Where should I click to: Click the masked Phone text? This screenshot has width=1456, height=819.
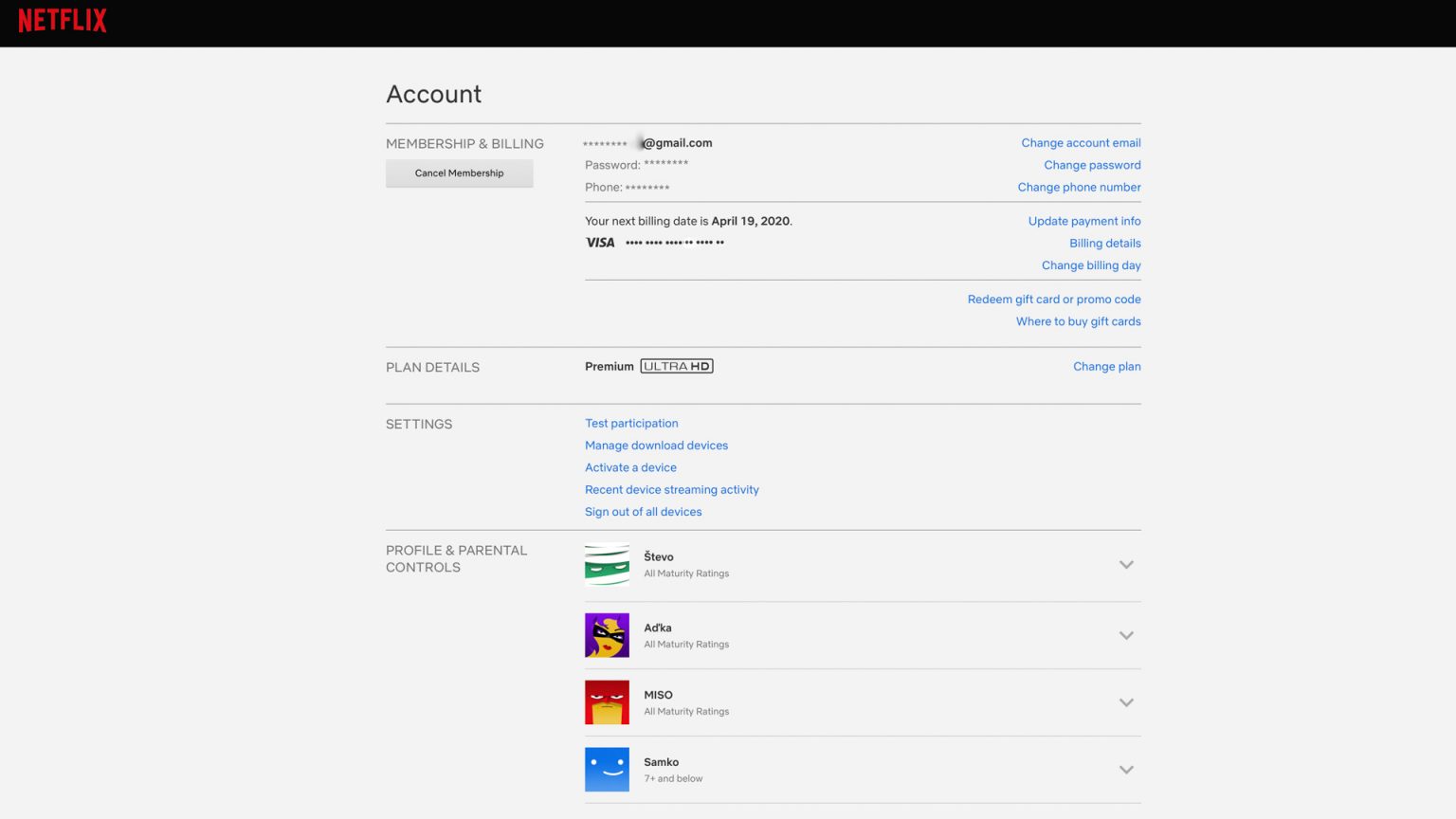coord(627,188)
